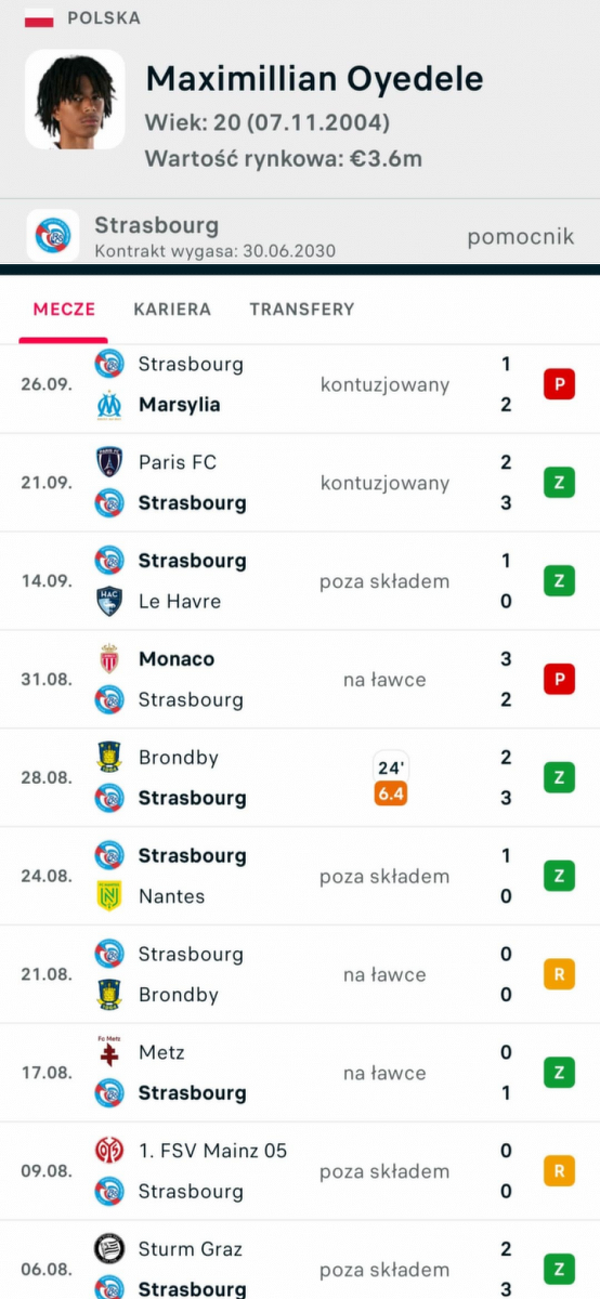Click the Polish flag icon
The image size is (600, 1299).
click(39, 18)
